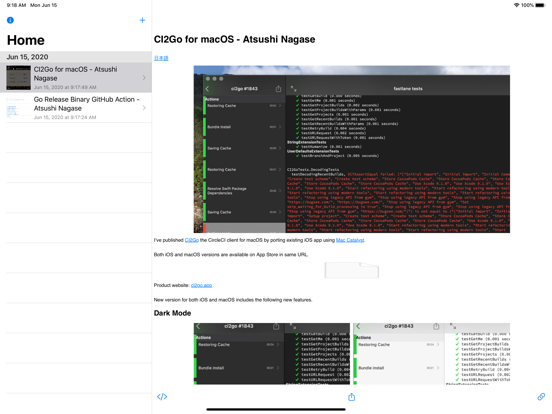Open the HTML source code icon
This screenshot has height=414, width=552.
162,397
